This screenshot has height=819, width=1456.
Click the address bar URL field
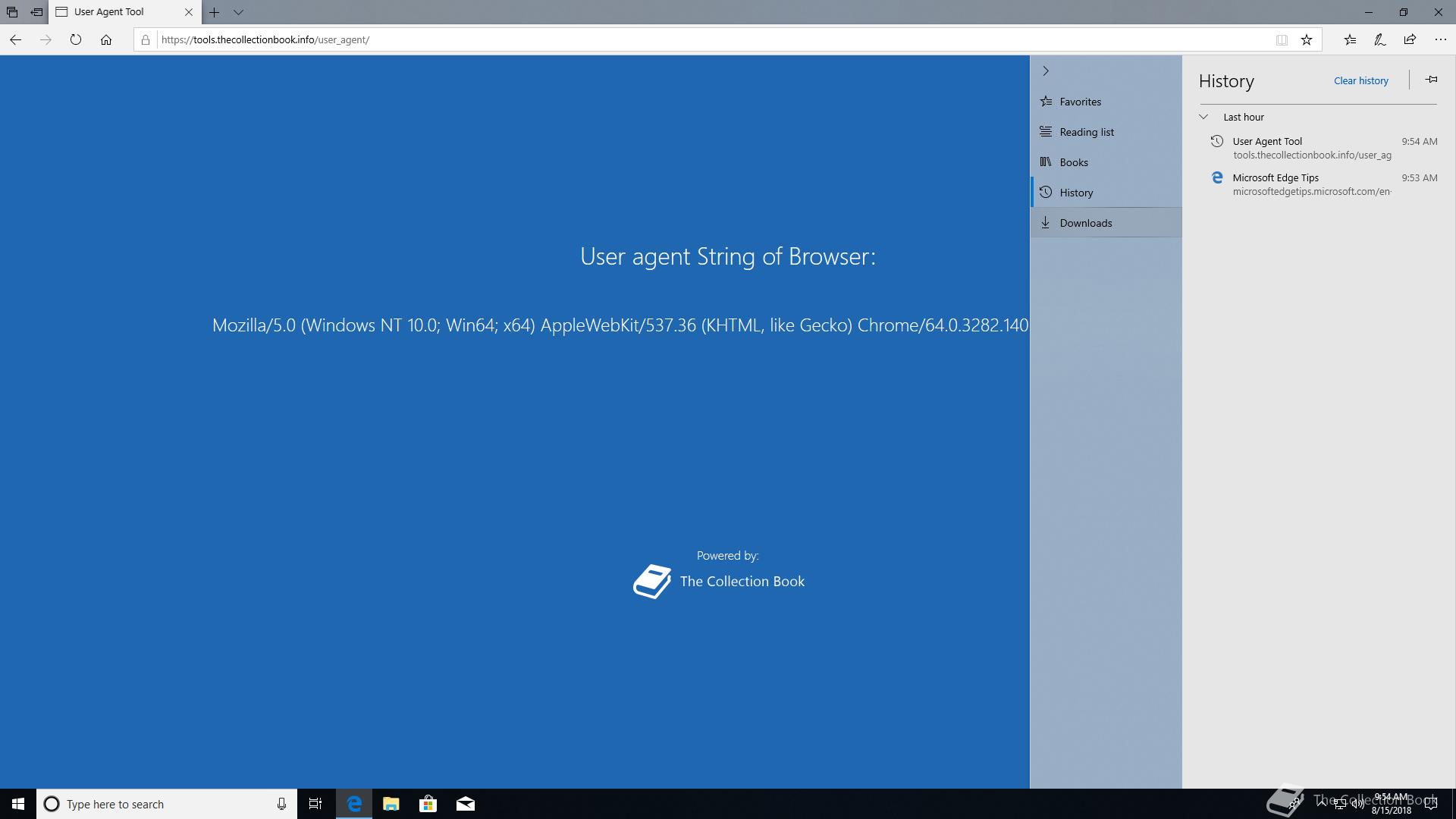(x=682, y=39)
